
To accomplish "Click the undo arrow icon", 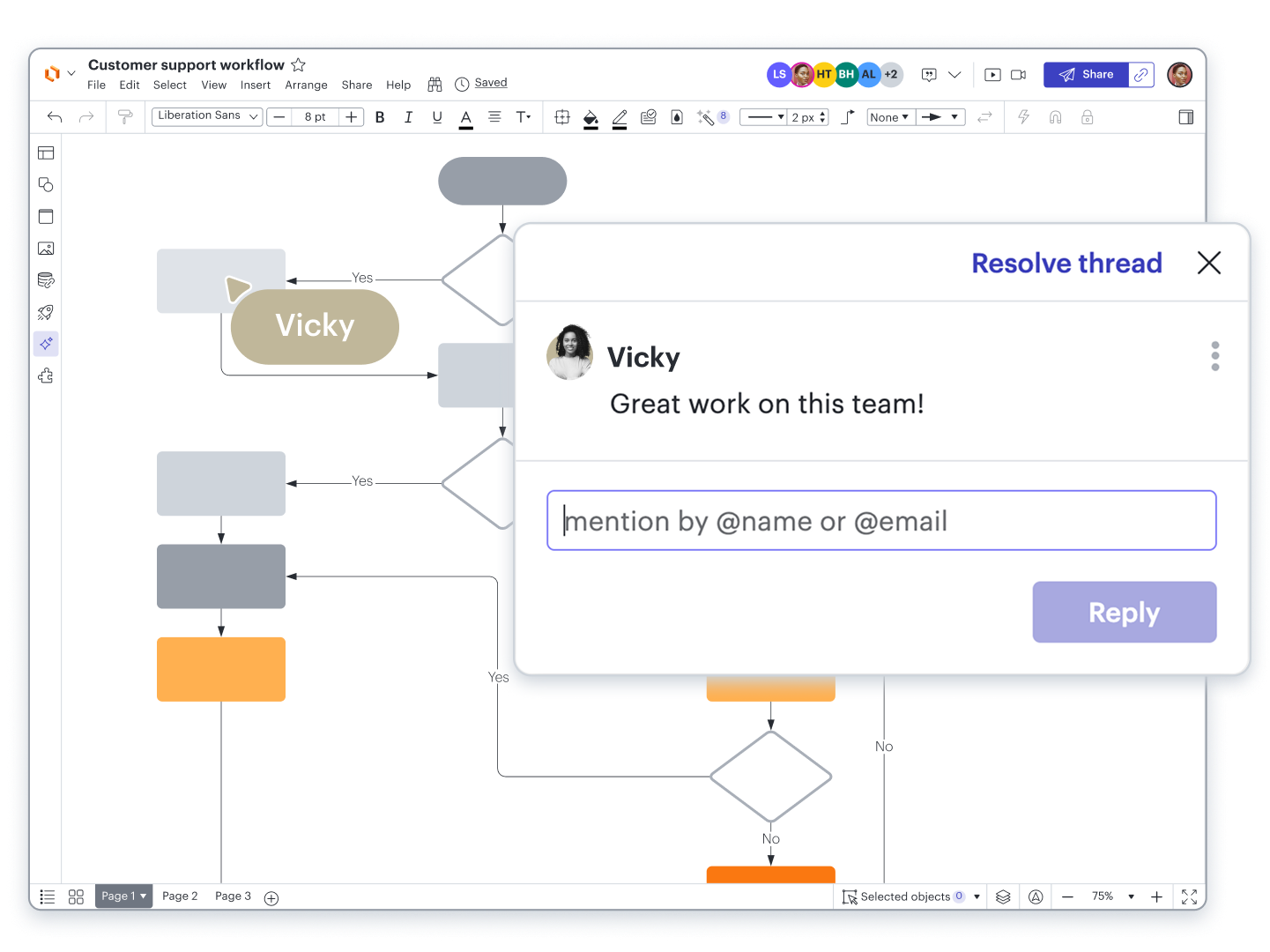I will [x=55, y=117].
